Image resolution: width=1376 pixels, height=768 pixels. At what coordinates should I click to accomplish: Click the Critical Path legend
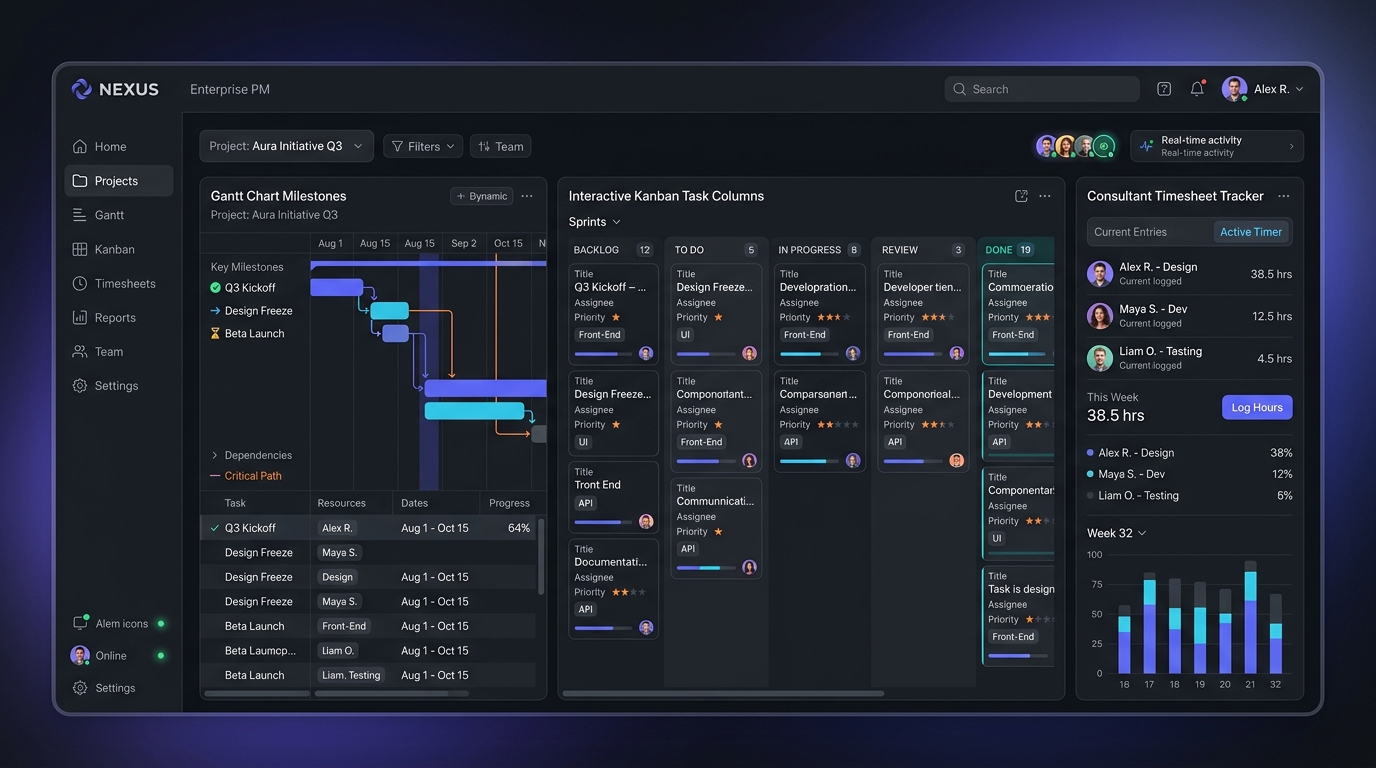[246, 476]
